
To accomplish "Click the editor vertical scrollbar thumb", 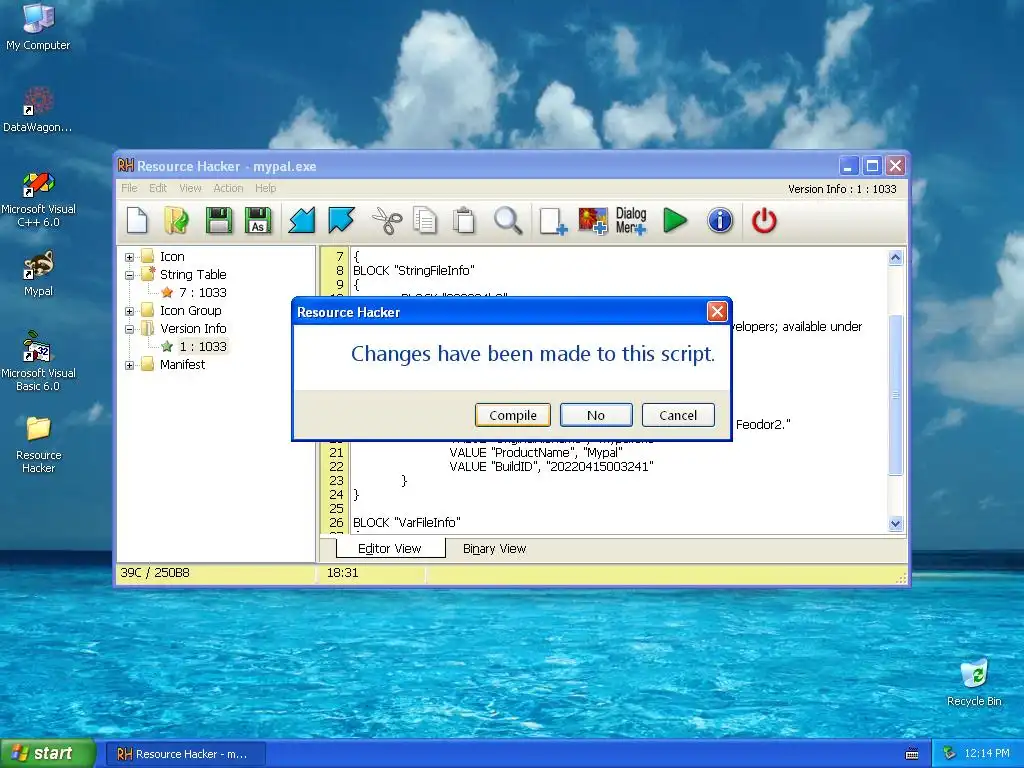I will tap(895, 395).
